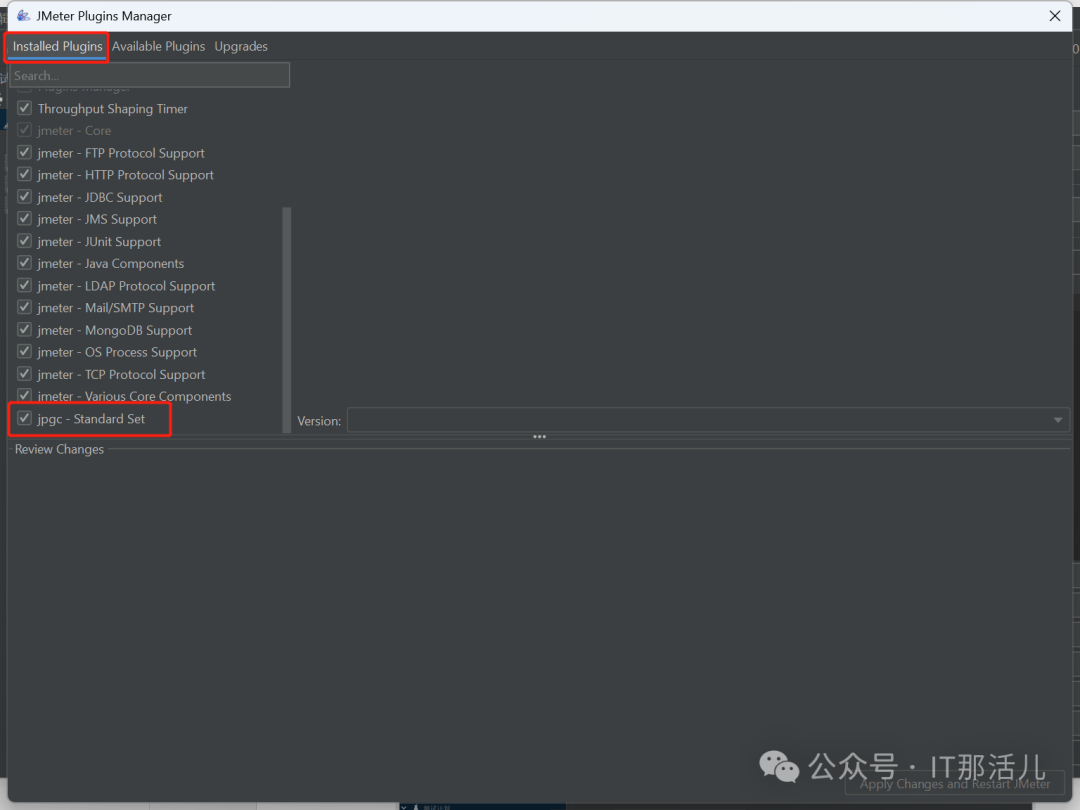Toggle jmeter - JMS Support checkbox
Screen dimensions: 1080x810
point(25,218)
